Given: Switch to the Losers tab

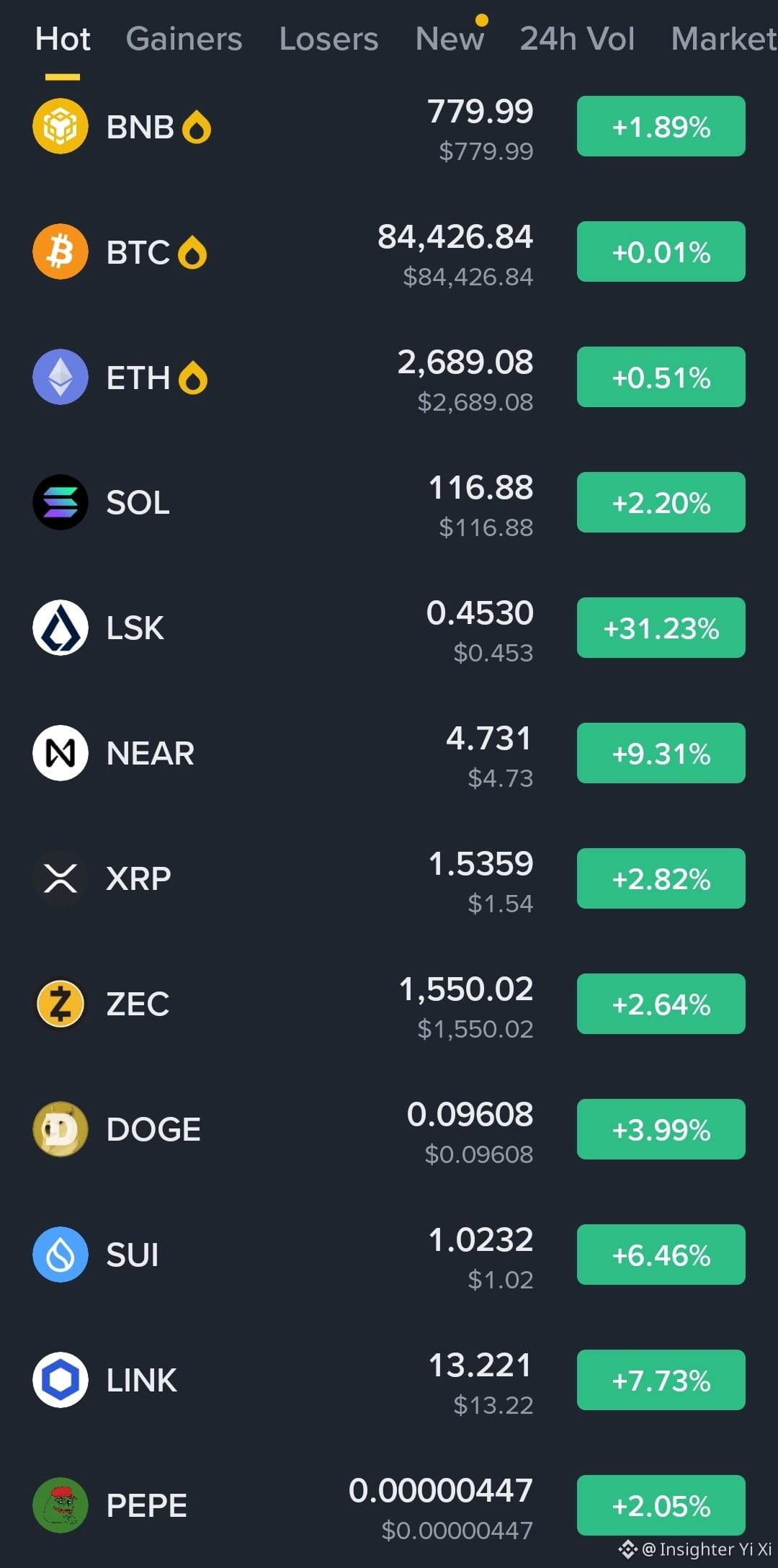Looking at the screenshot, I should (328, 39).
